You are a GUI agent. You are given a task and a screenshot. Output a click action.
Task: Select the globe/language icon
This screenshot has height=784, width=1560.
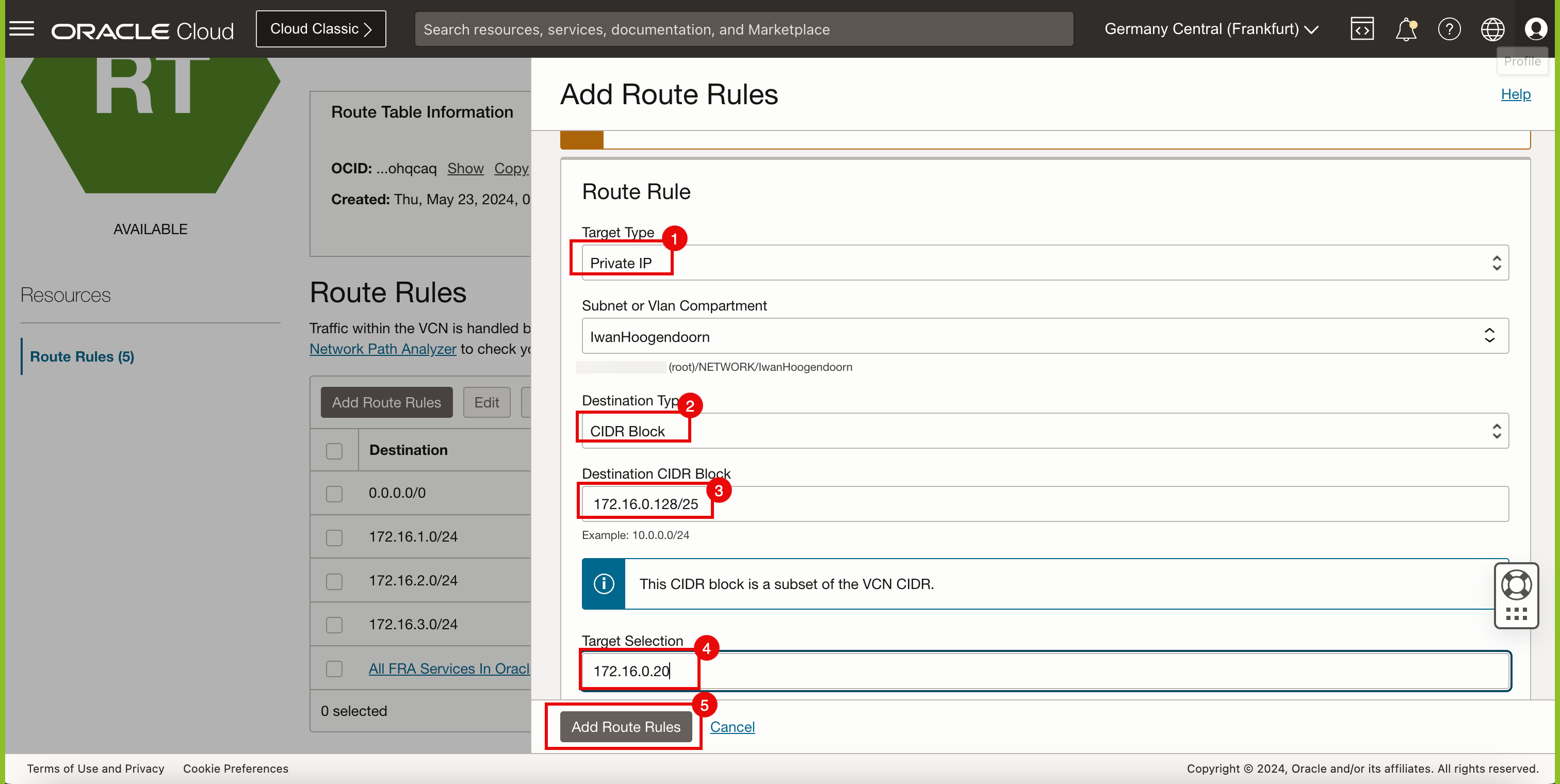[x=1493, y=28]
